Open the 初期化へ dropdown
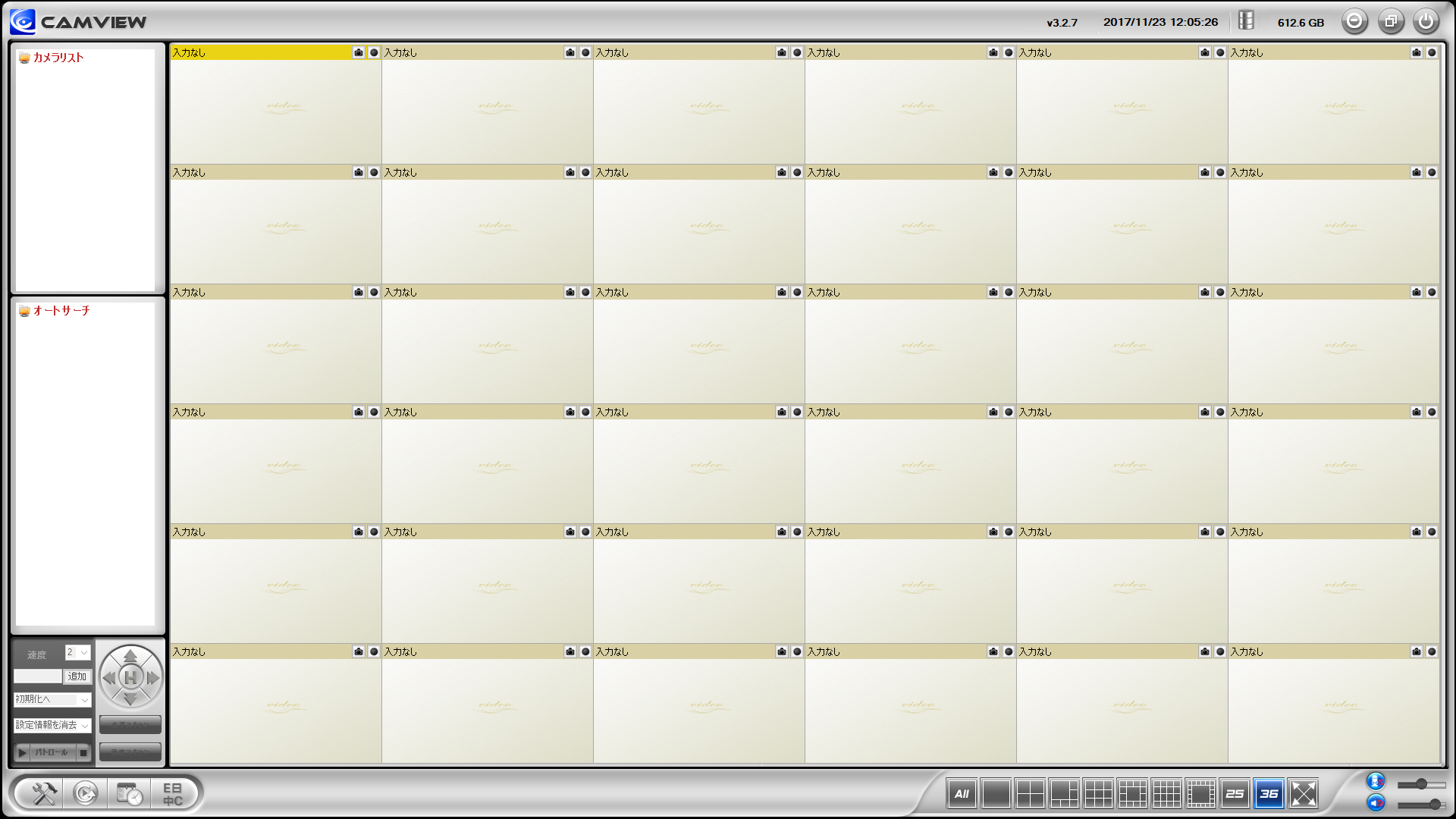This screenshot has height=819, width=1456. click(x=52, y=699)
